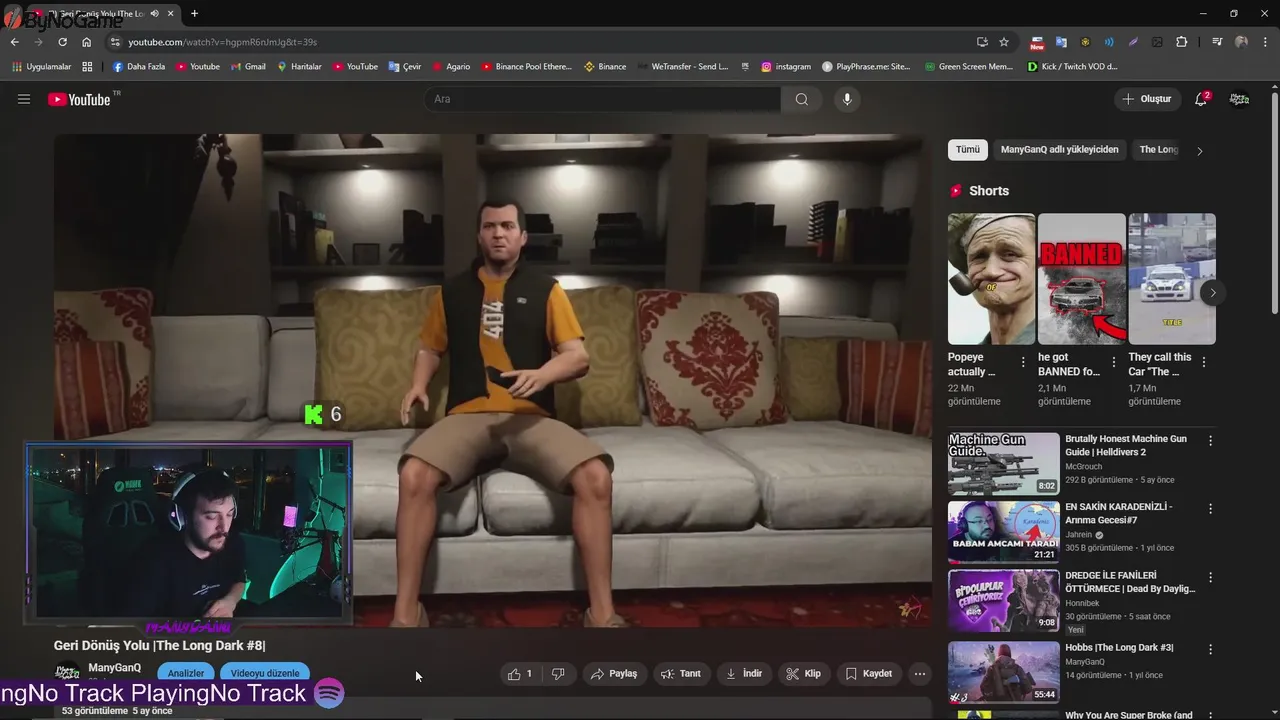Open options for Hobbs The Long Dark #3

1210,649
